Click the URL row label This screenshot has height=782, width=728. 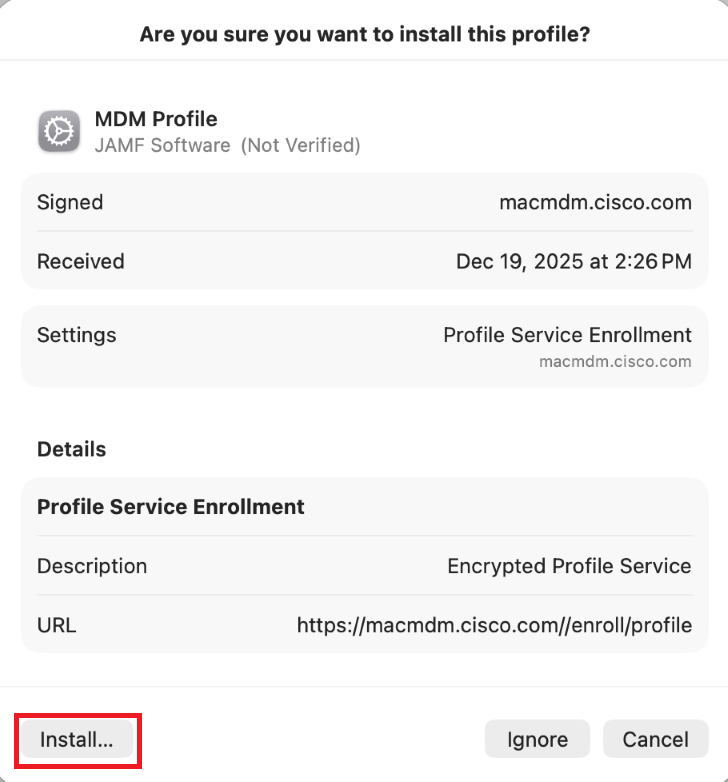coord(57,626)
